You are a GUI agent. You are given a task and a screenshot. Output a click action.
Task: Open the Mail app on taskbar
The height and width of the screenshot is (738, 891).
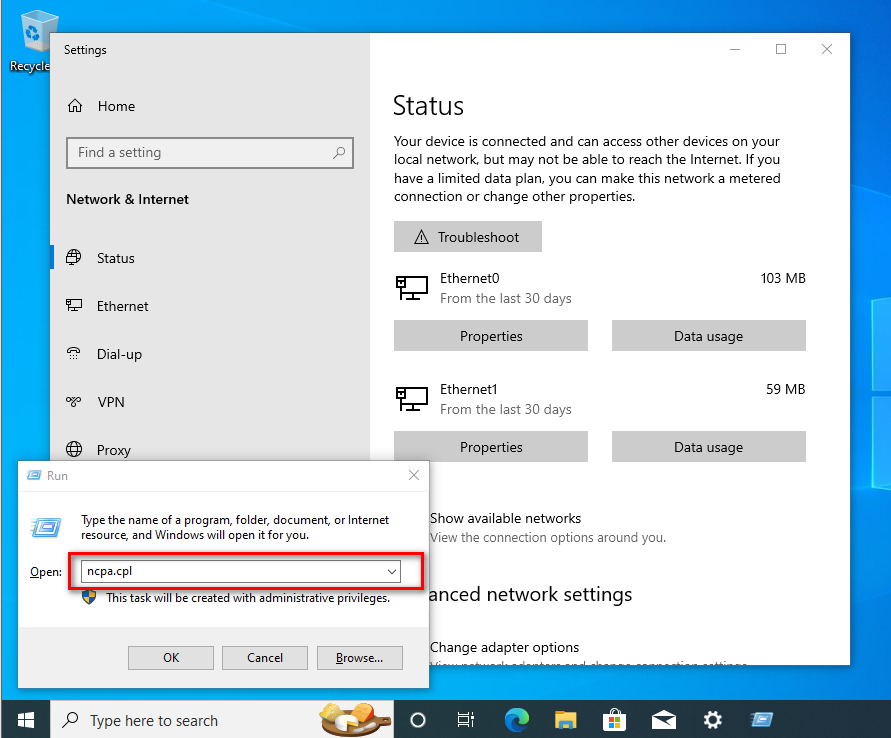pyautogui.click(x=663, y=720)
